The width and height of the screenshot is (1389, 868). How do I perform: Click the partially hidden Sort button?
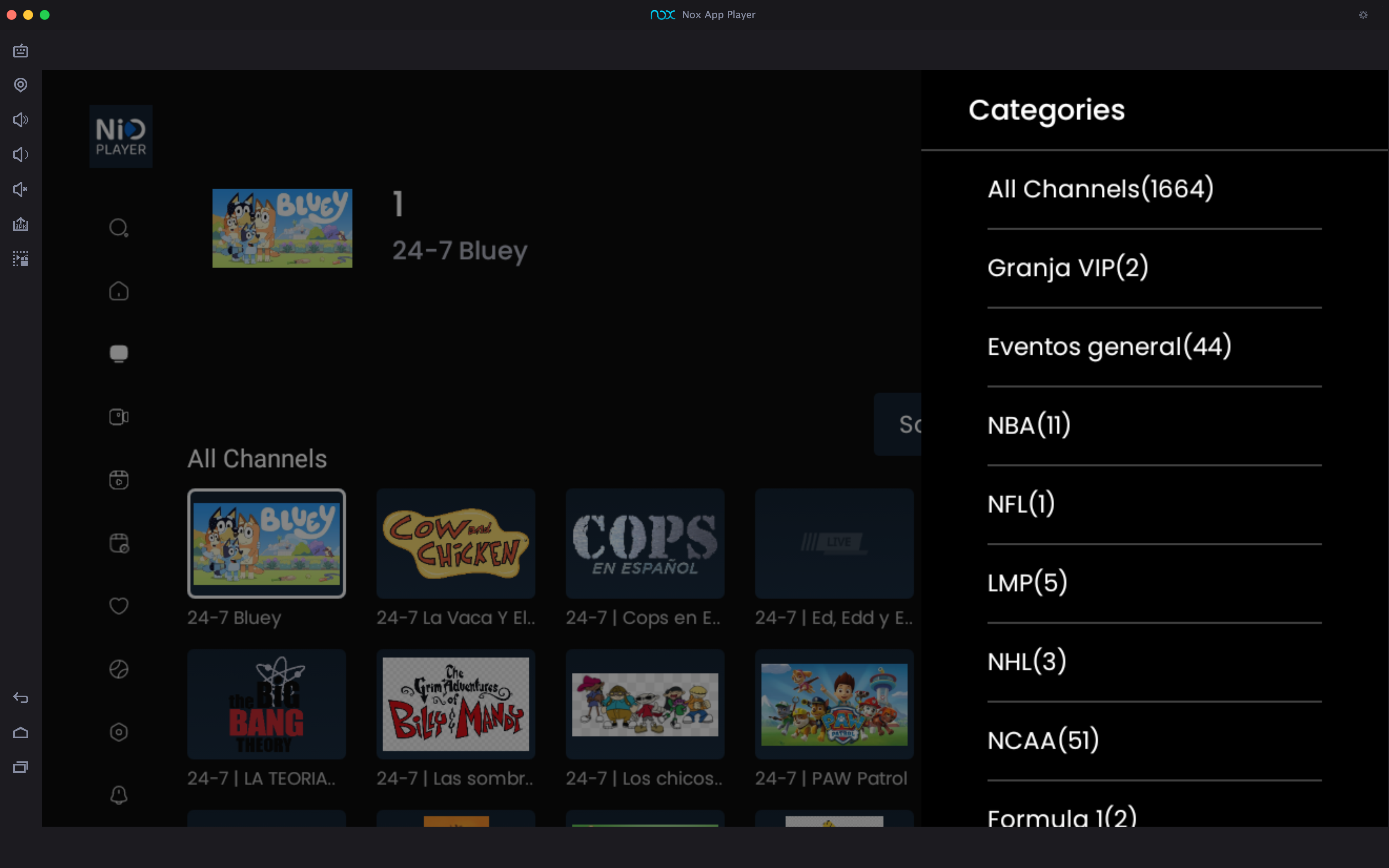tap(898, 424)
